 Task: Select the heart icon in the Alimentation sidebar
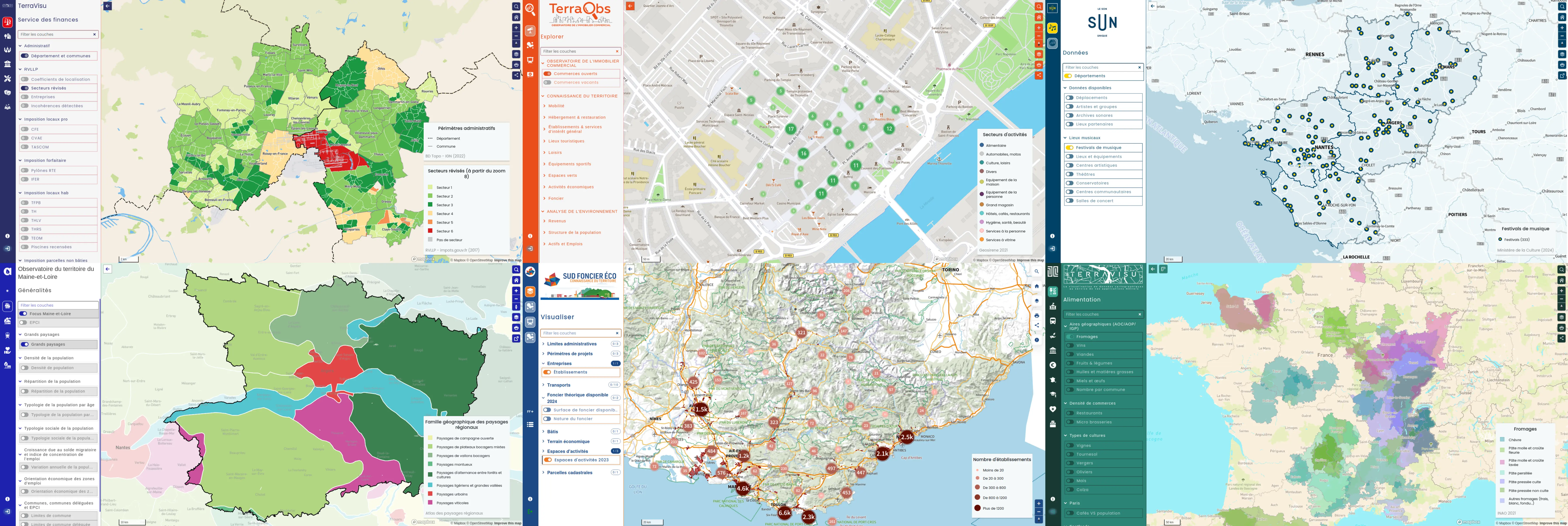[1053, 409]
